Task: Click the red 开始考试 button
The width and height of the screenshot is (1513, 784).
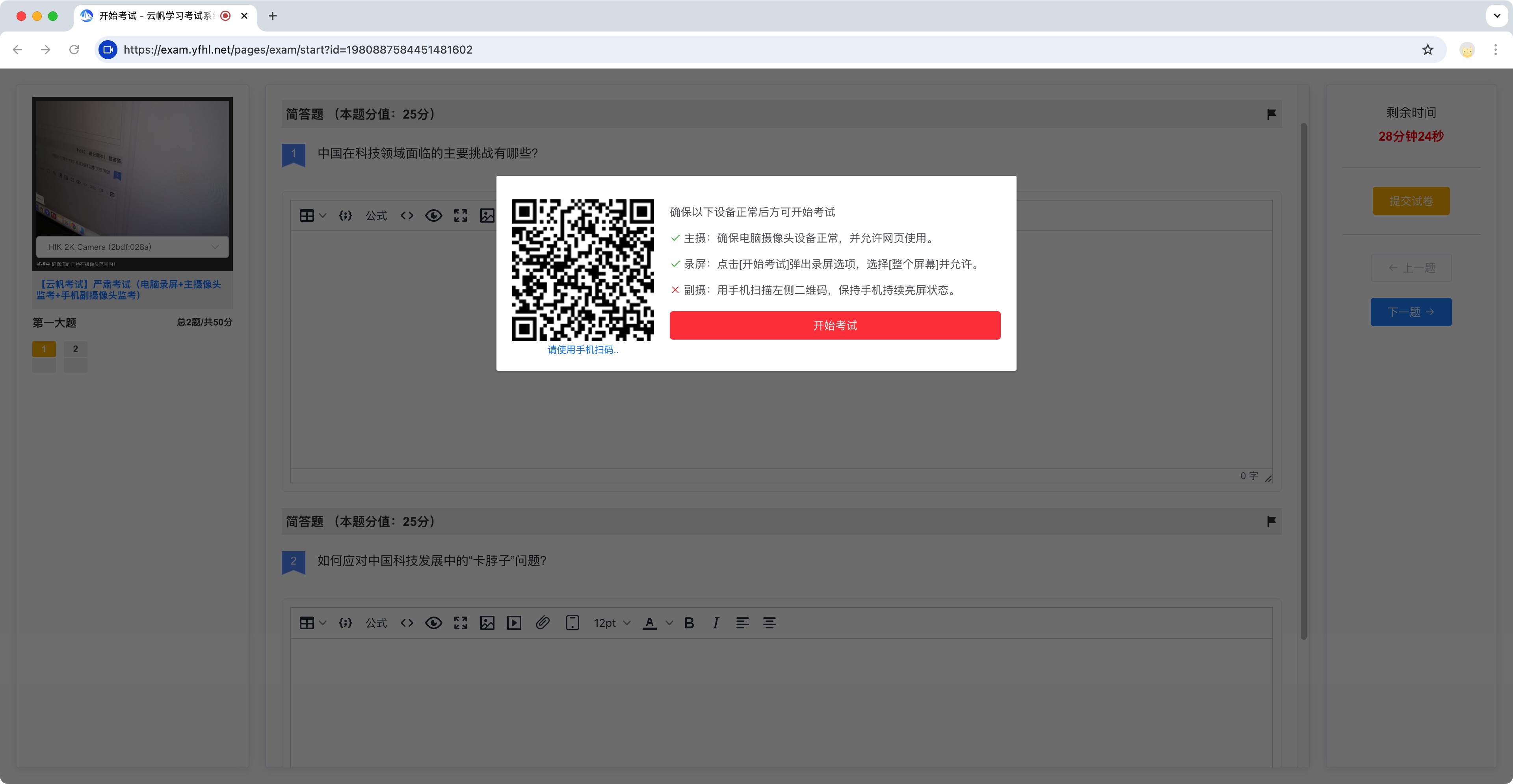Action: [835, 325]
